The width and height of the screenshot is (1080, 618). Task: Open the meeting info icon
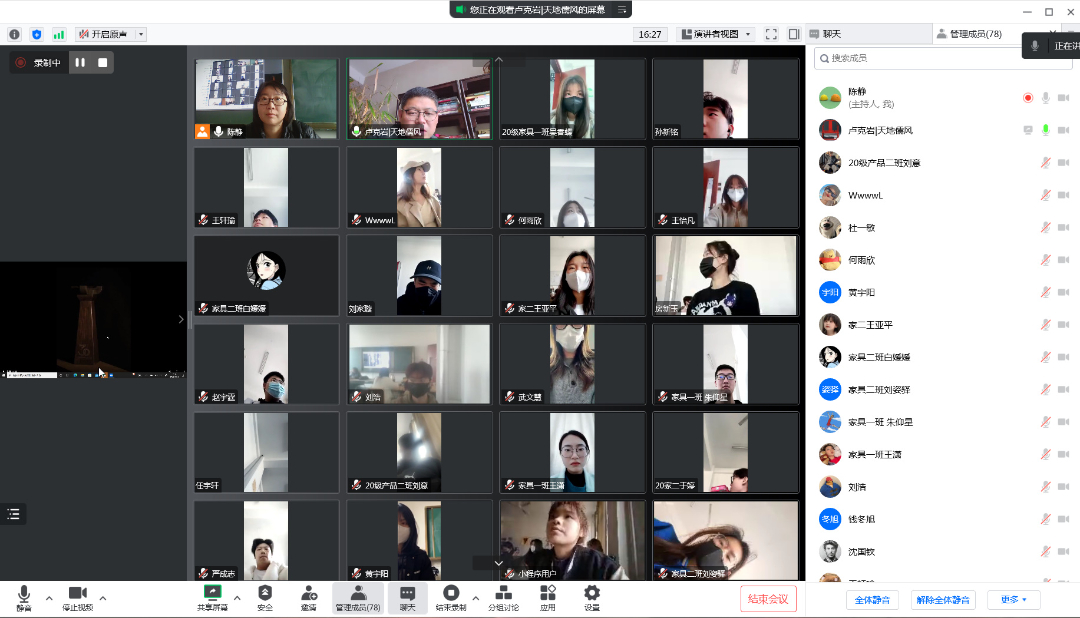(x=14, y=34)
